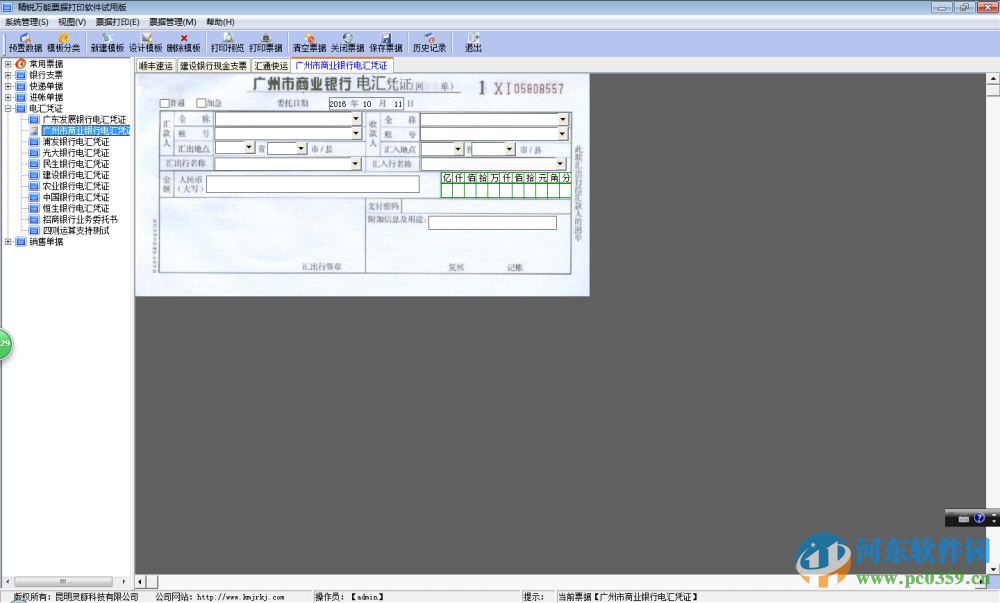Click 删除模板 delete template icon
This screenshot has height=603, width=1000.
click(184, 43)
